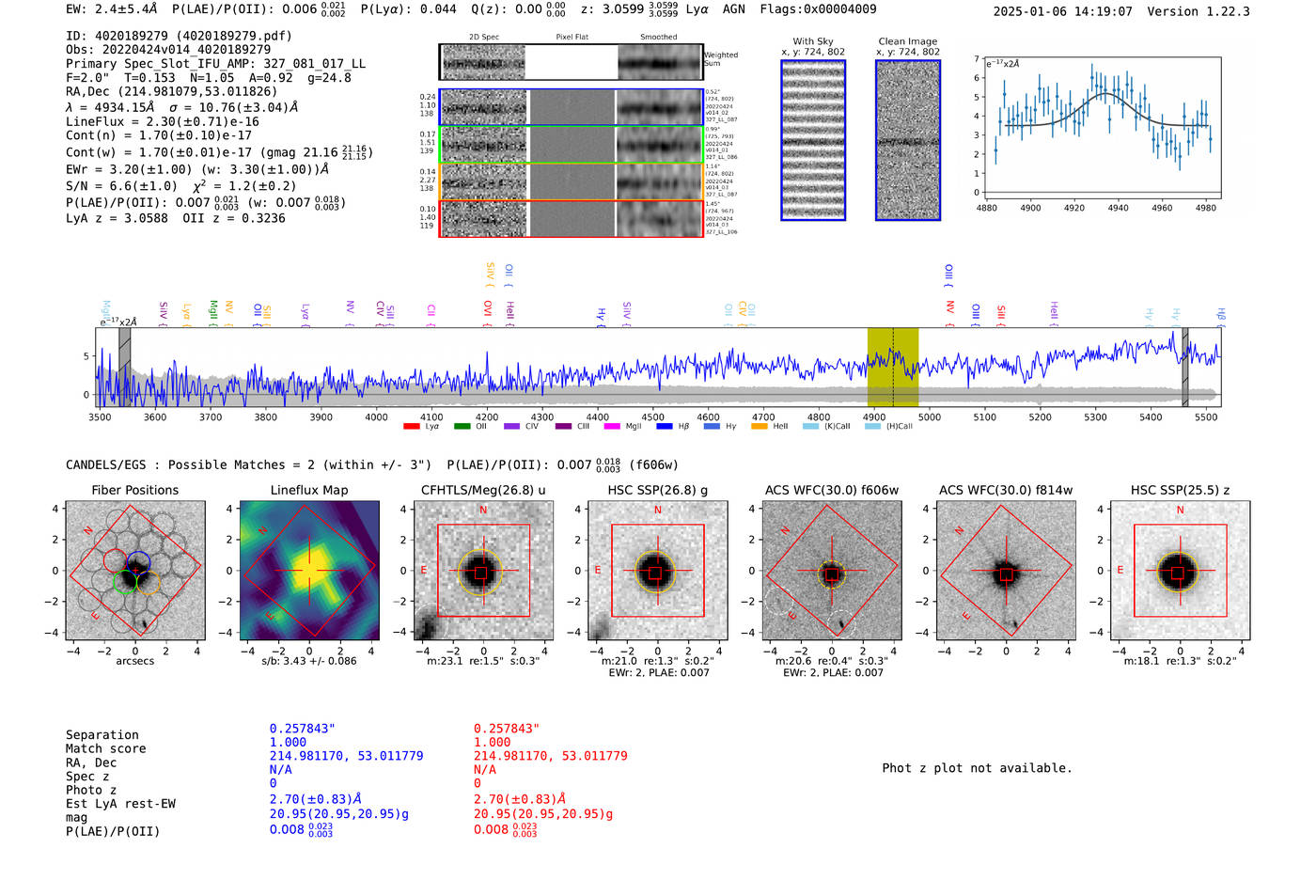Click the HeII orange legend swatch
Viewport: 1316px width, 896px height.
point(760,426)
